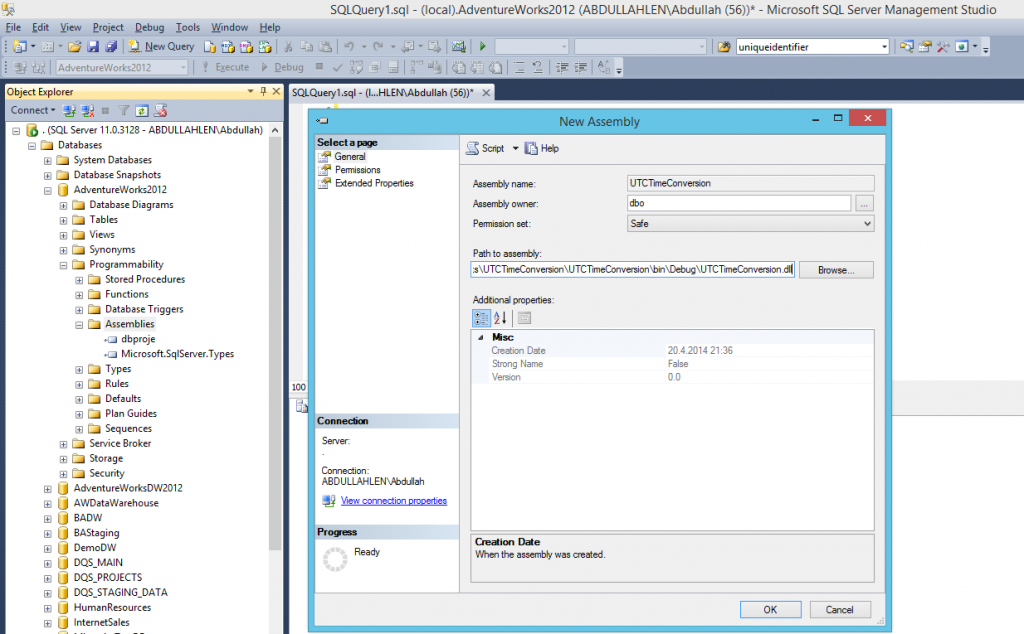Open the Window menu
The width and height of the screenshot is (1024, 634).
(229, 27)
